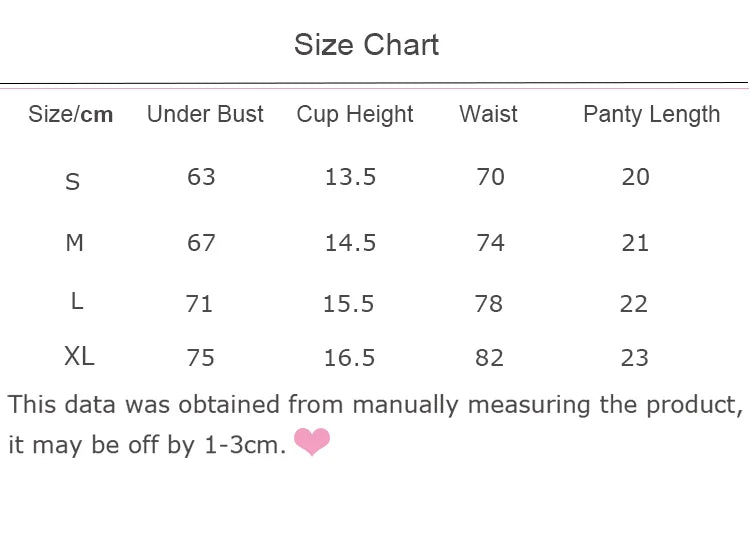This screenshot has width=750, height=546.
Task: Click the Under Bust value 63
Action: pos(201,177)
